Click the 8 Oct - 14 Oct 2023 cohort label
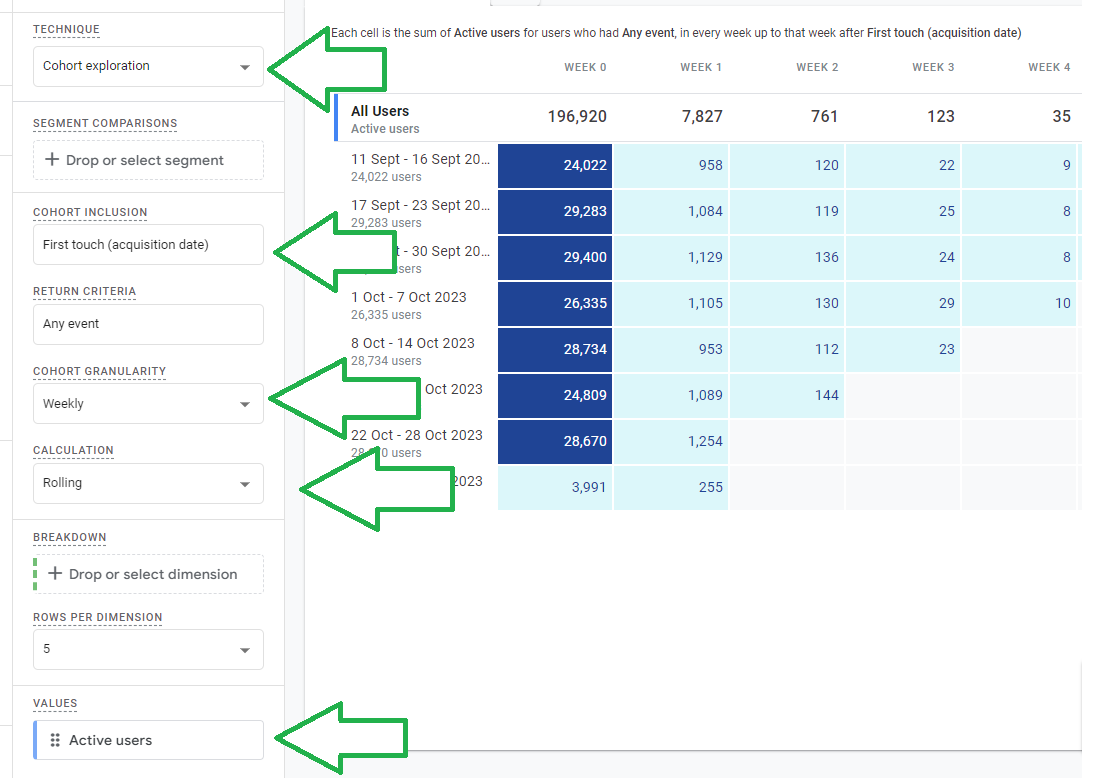Image resolution: width=1120 pixels, height=778 pixels. (x=413, y=343)
